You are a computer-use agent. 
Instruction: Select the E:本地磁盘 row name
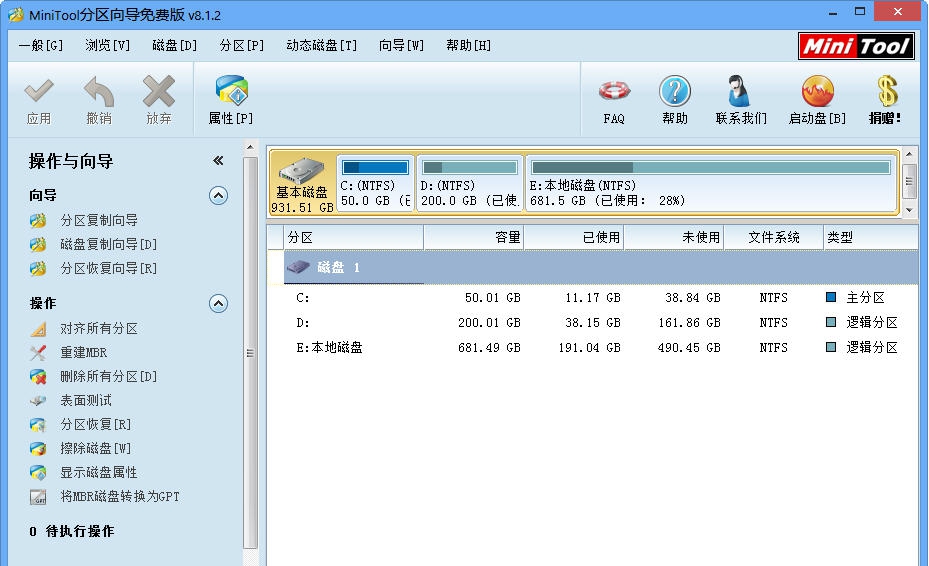pos(329,347)
